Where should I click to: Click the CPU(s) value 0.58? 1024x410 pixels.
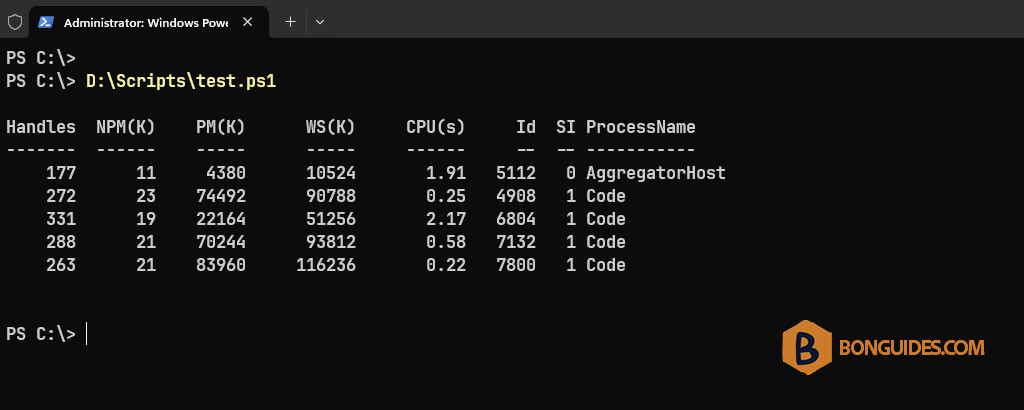446,242
